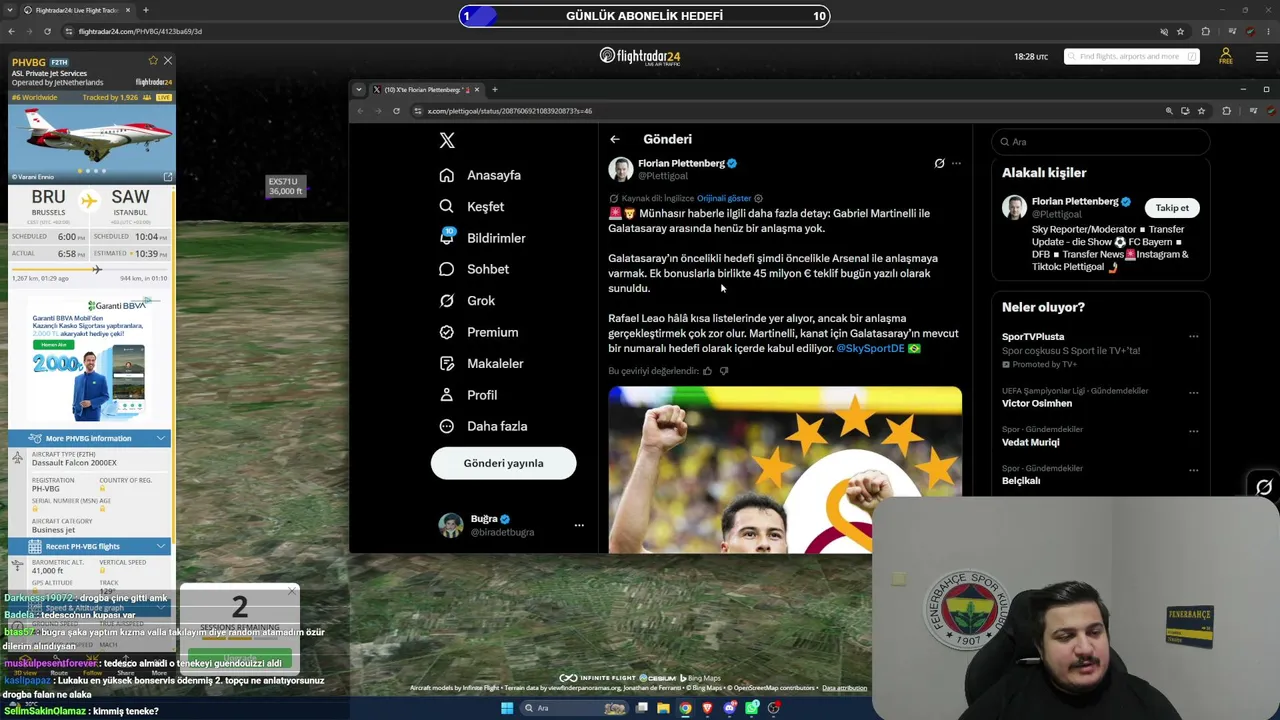The image size is (1280, 720).
Task: Select the first dot of aircraft photo carousel
Action: (81, 170)
